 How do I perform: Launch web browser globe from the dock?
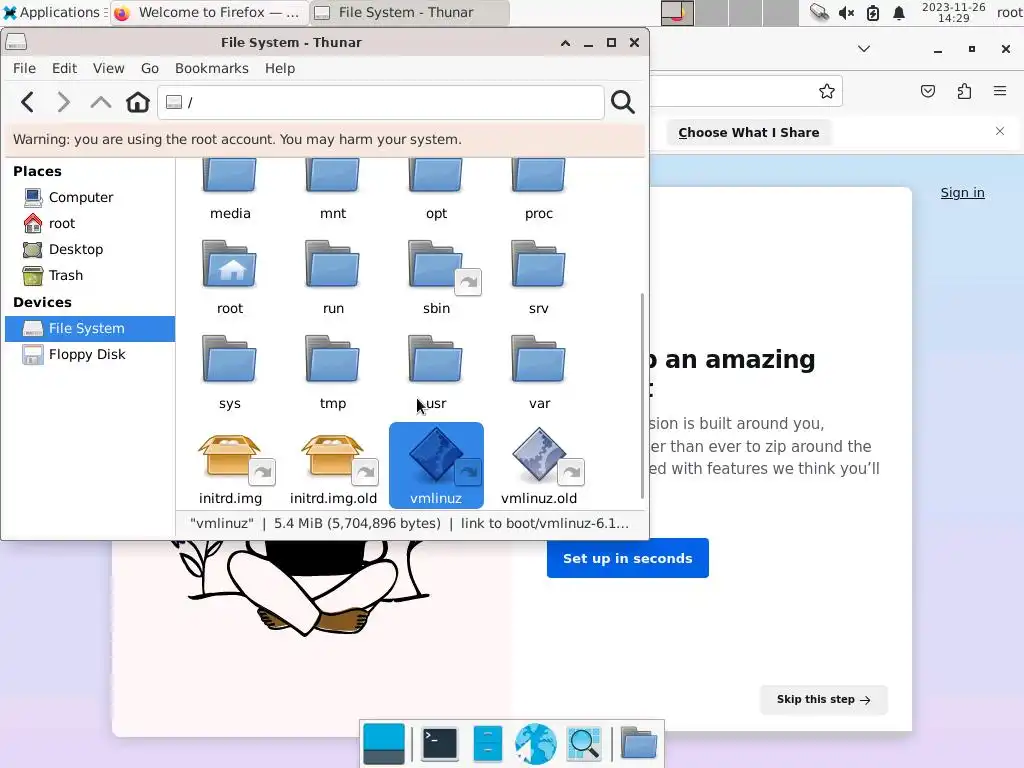(536, 744)
